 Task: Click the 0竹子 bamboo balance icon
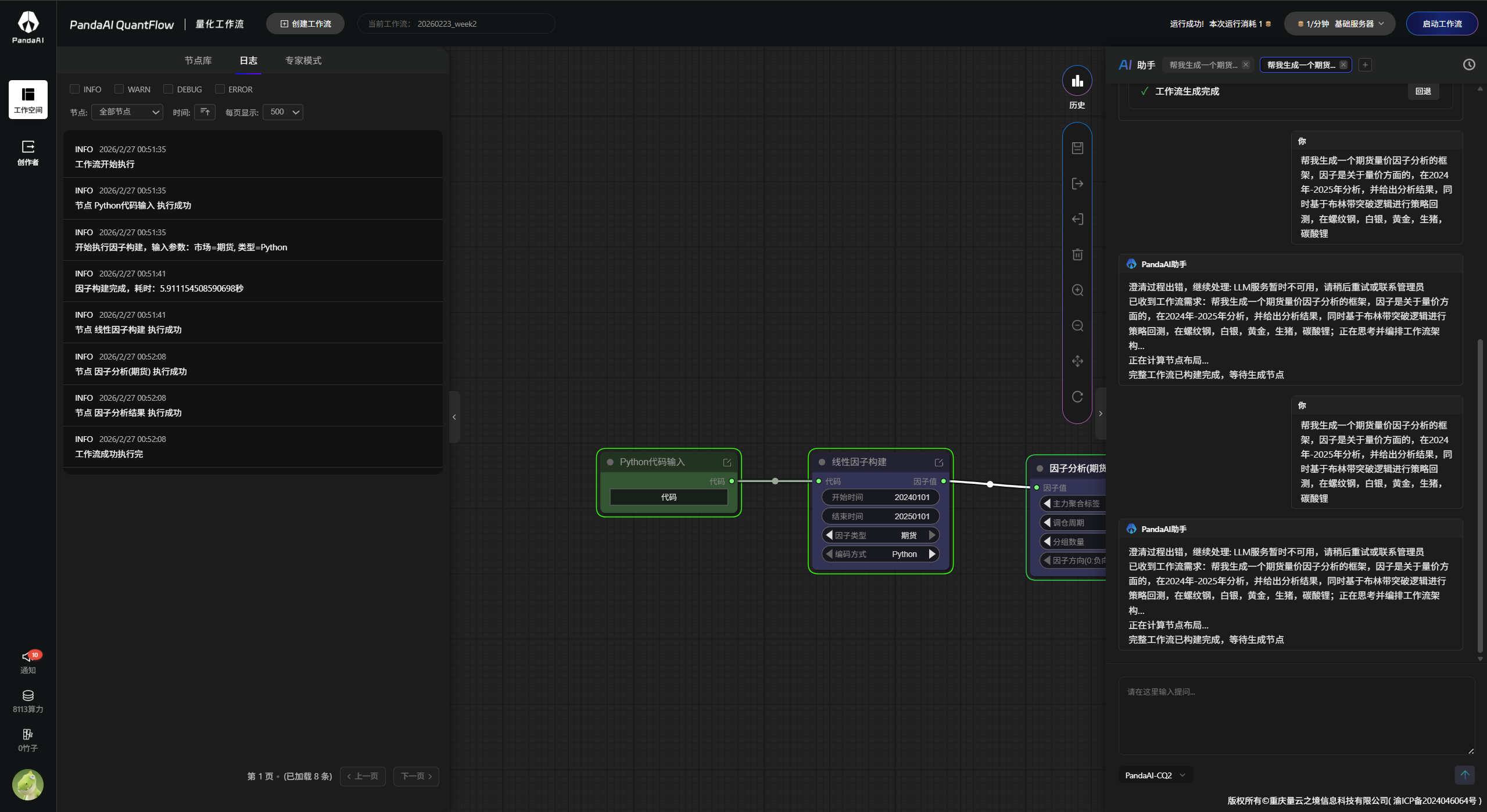(28, 740)
